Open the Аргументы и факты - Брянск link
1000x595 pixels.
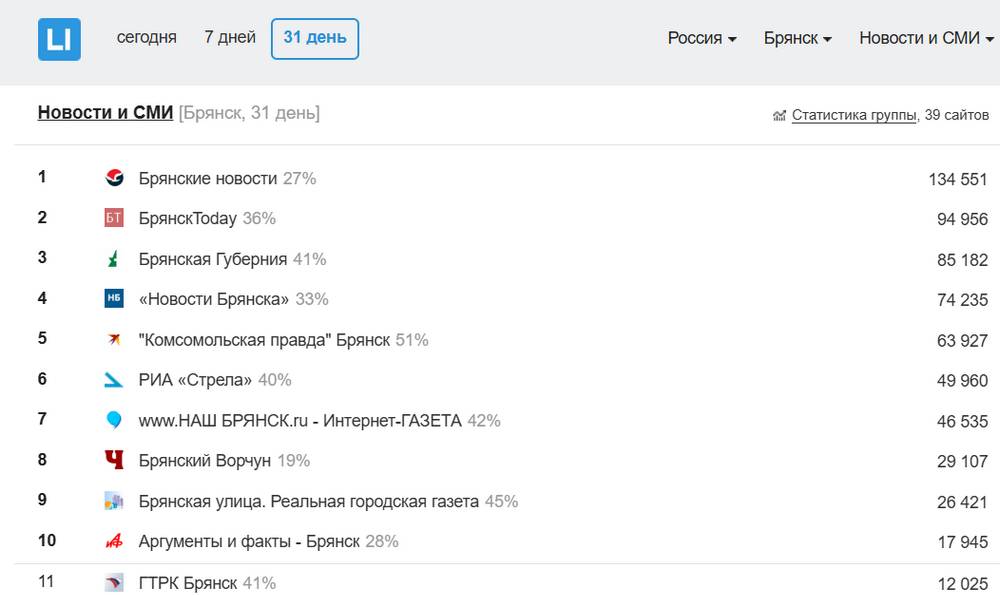249,541
